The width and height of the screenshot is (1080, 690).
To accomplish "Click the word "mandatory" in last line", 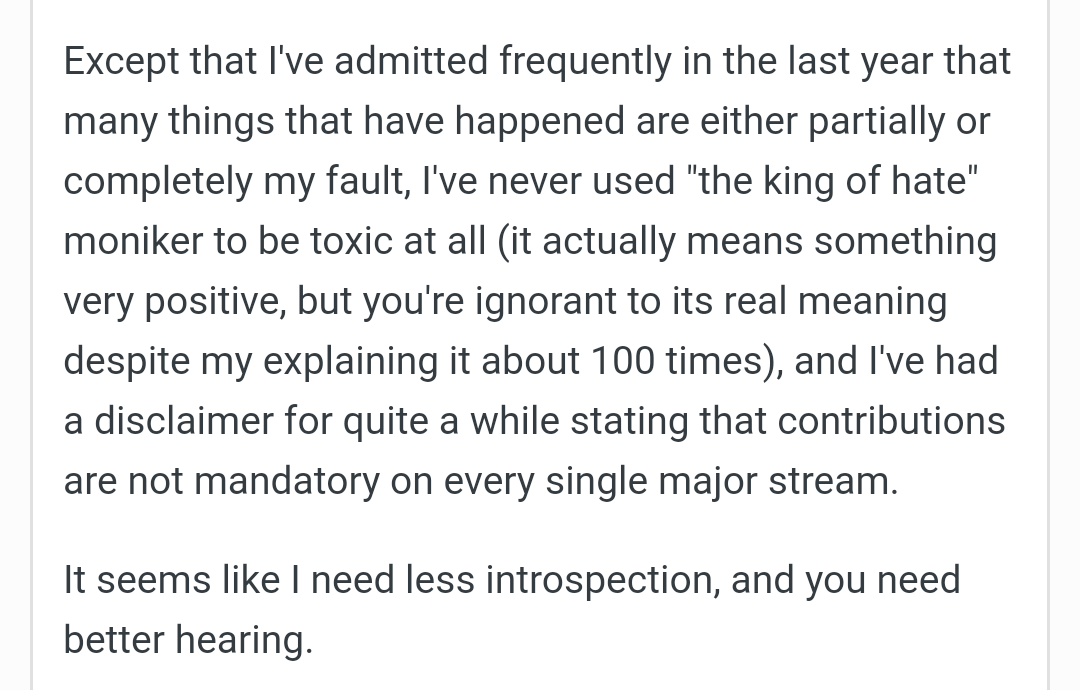I will pyautogui.click(x=287, y=481).
